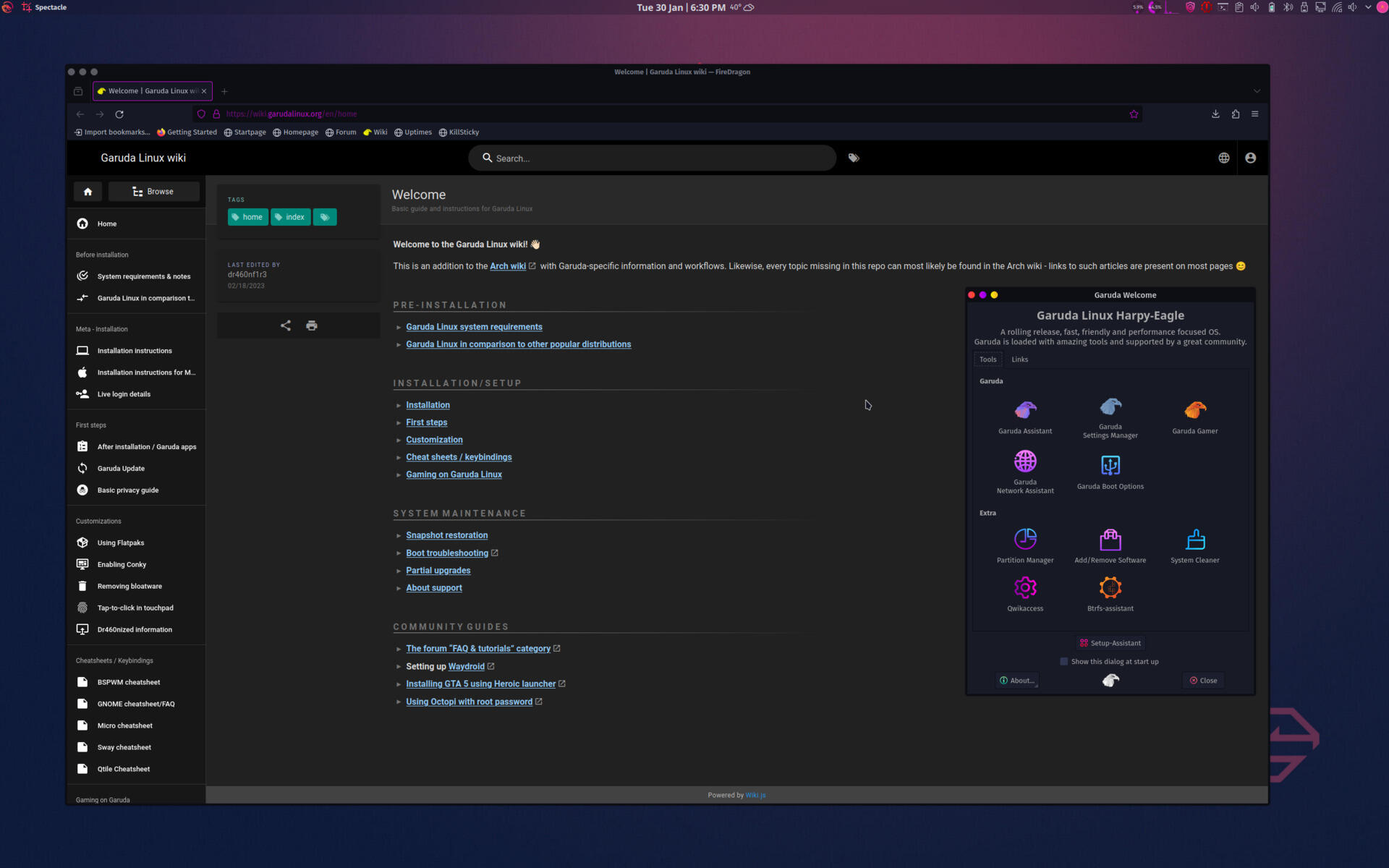The width and height of the screenshot is (1389, 868).
Task: Open Cheat sheets / keybindings link
Action: (459, 457)
